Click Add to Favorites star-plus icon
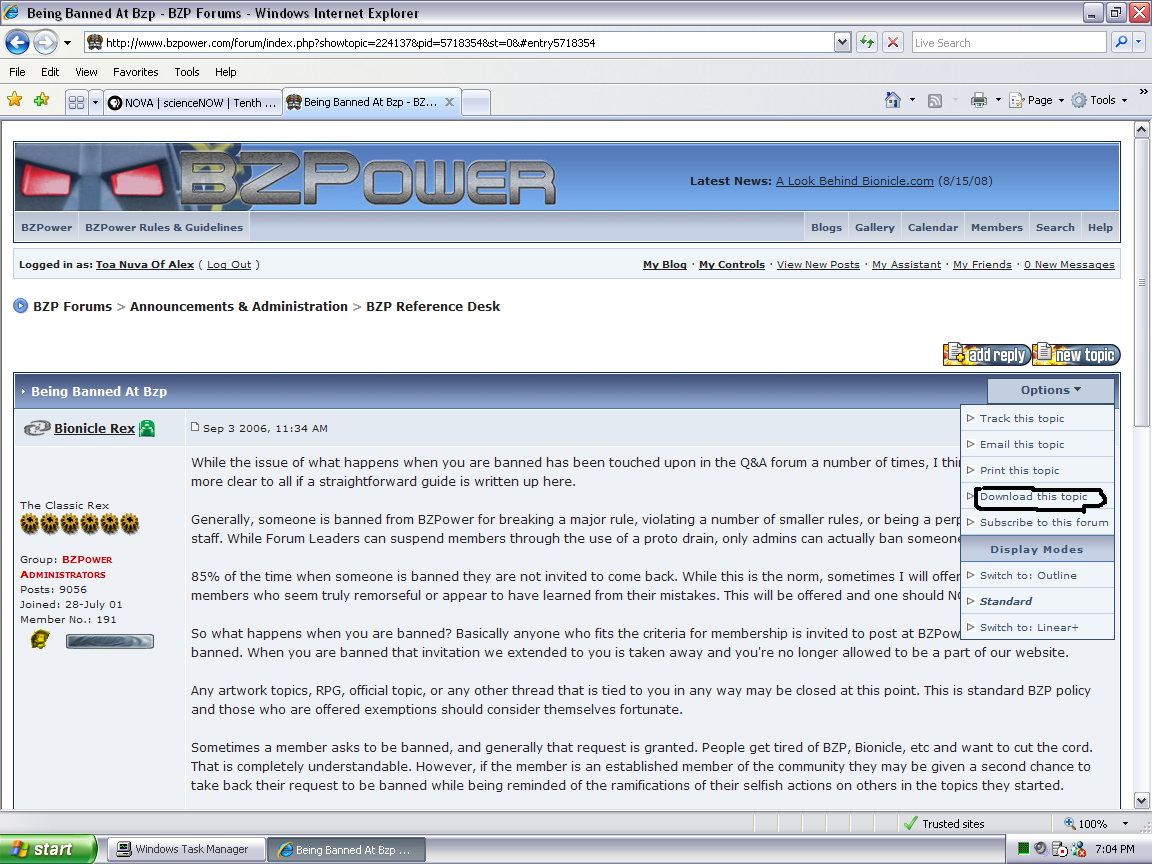Viewport: 1152px width, 864px height. tap(42, 100)
